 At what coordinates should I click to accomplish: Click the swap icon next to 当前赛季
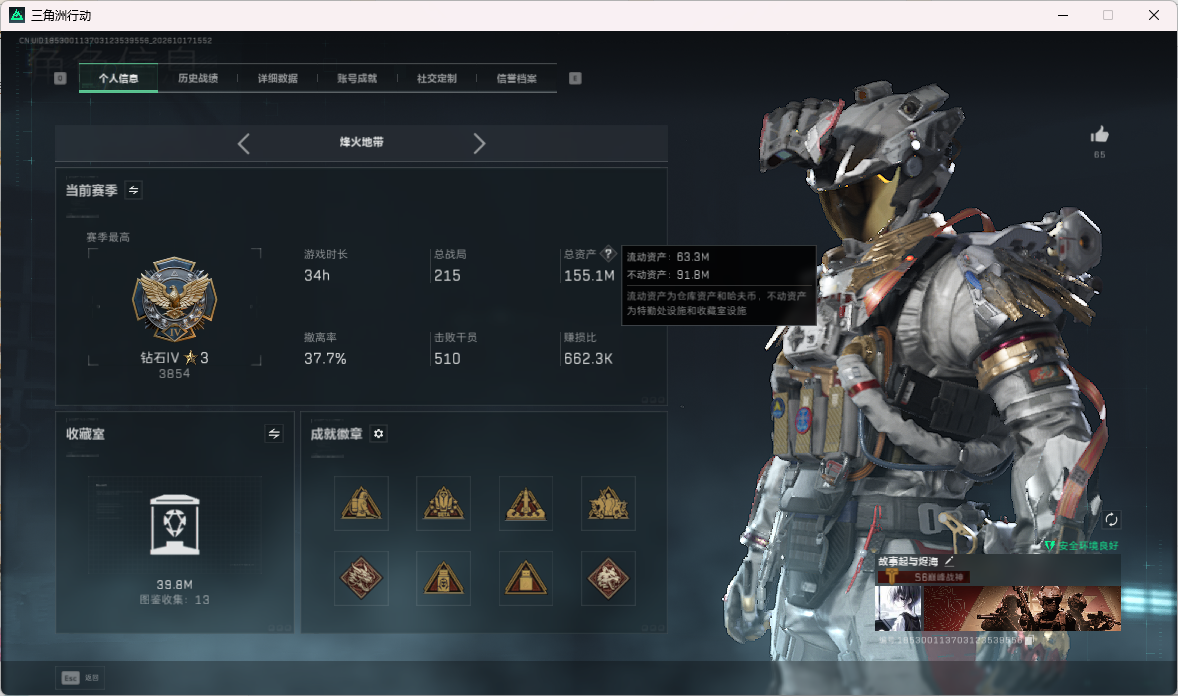pyautogui.click(x=134, y=190)
